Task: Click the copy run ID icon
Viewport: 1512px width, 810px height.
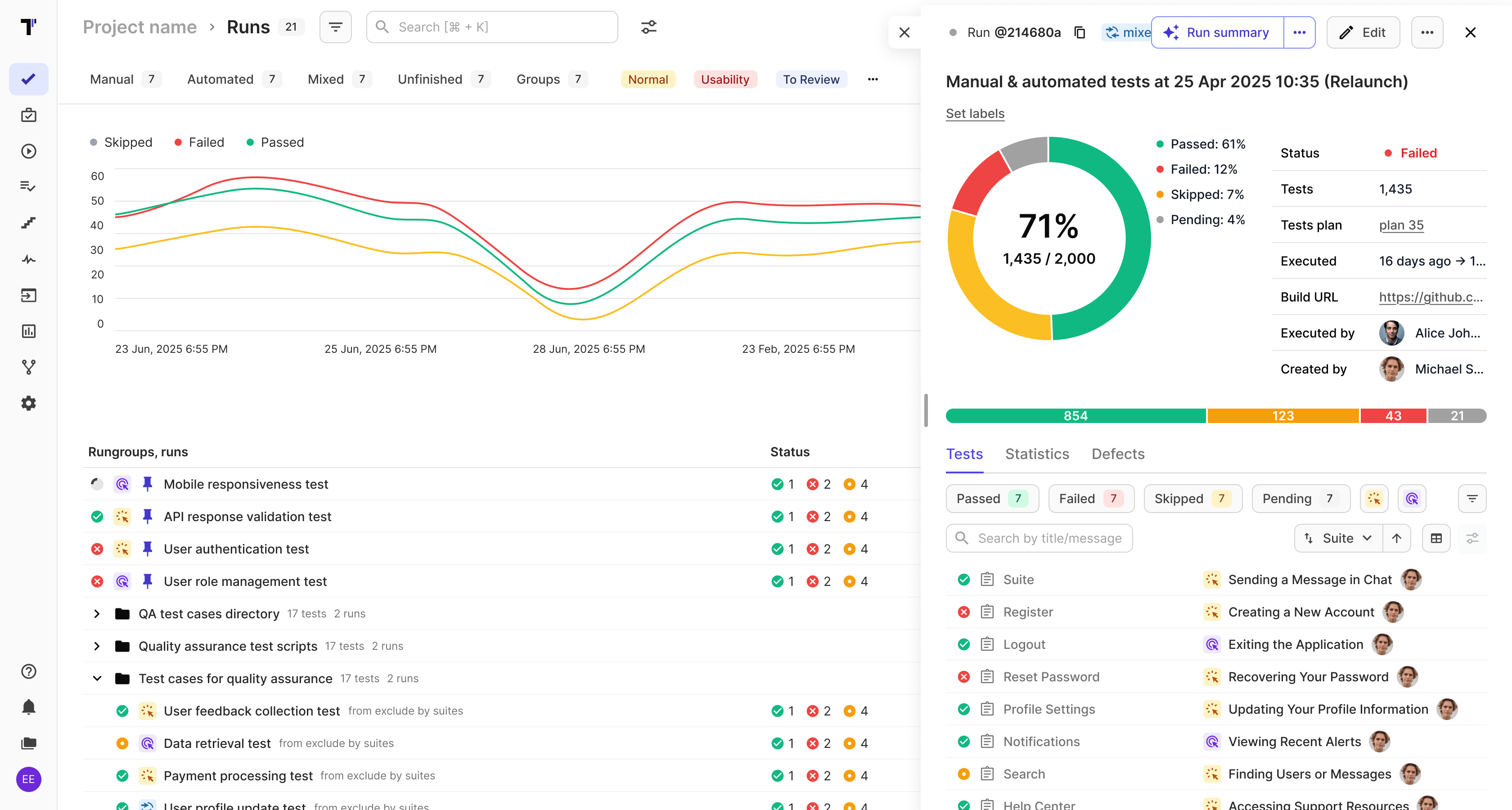Action: [1080, 33]
